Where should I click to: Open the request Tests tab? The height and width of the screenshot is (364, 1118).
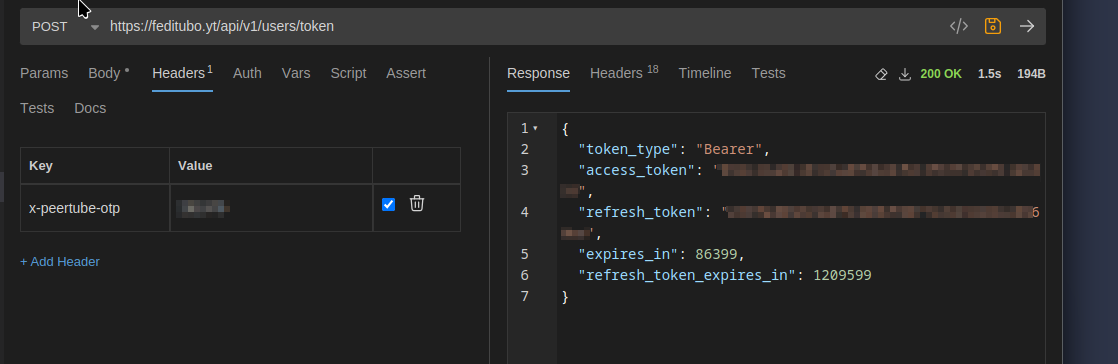point(37,108)
